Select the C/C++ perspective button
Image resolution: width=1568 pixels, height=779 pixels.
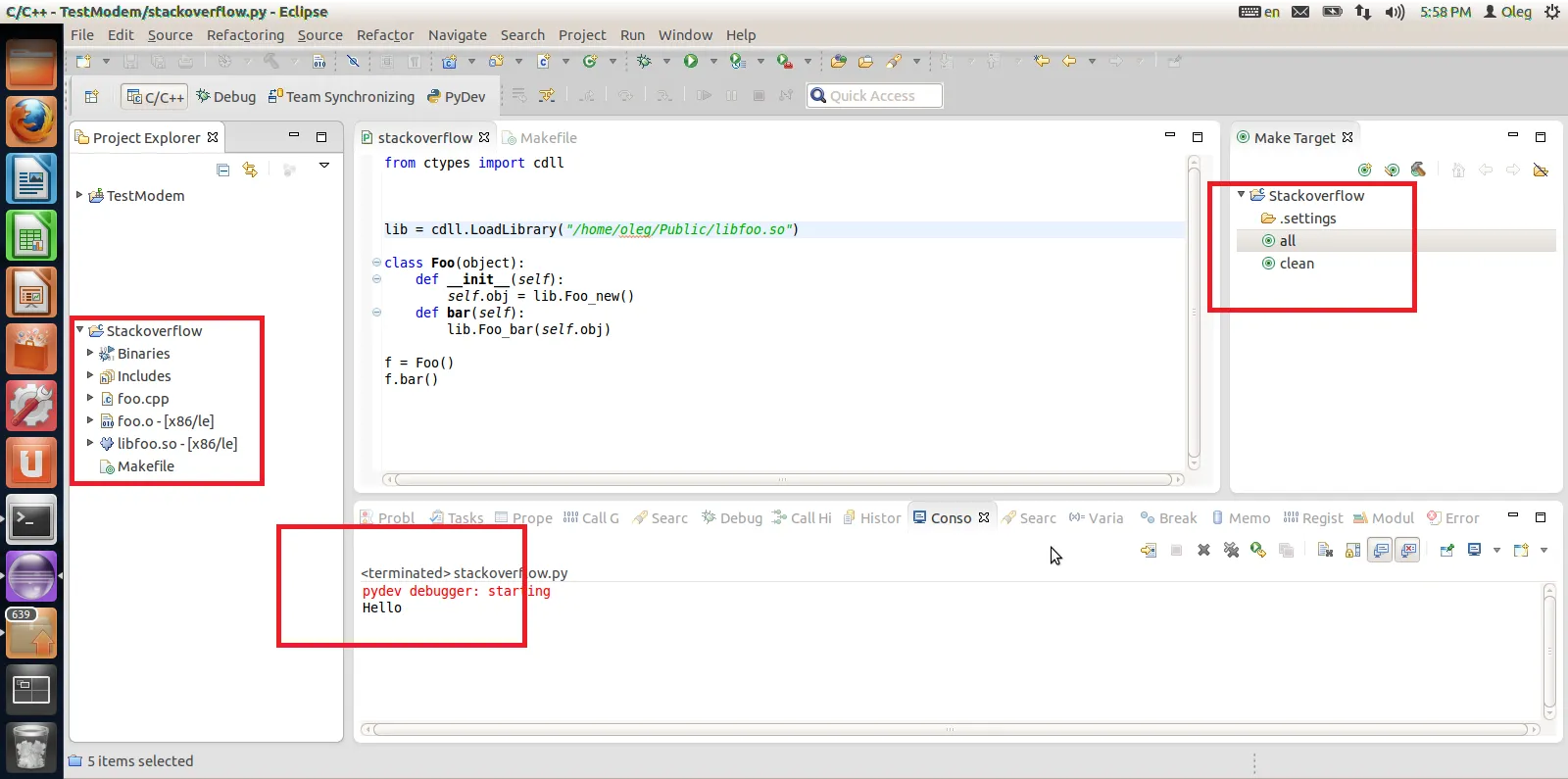point(155,96)
